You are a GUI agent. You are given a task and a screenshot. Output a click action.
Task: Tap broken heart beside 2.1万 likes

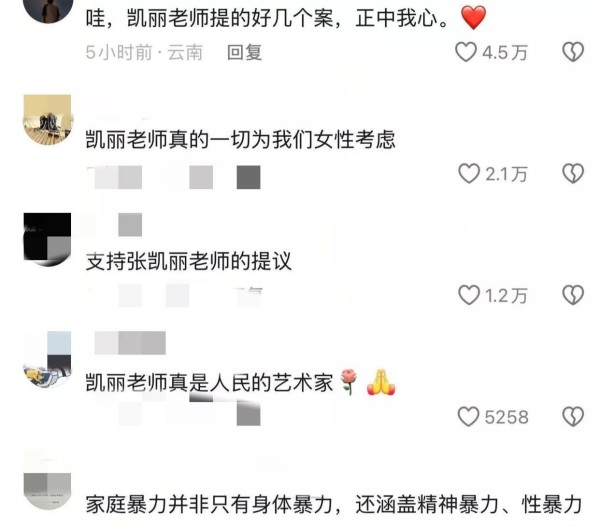[573, 173]
